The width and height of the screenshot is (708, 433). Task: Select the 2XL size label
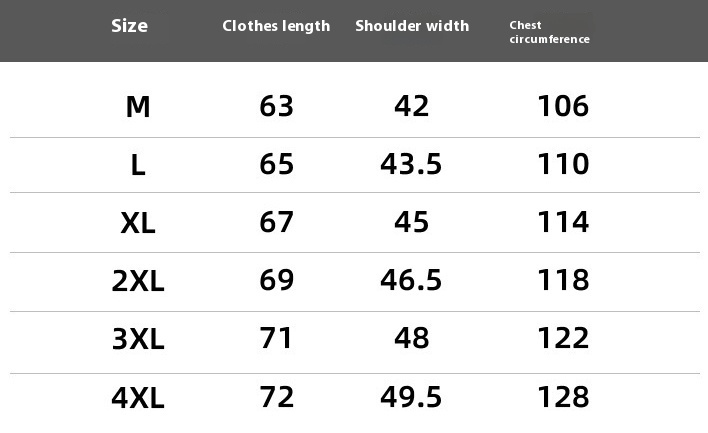138,281
